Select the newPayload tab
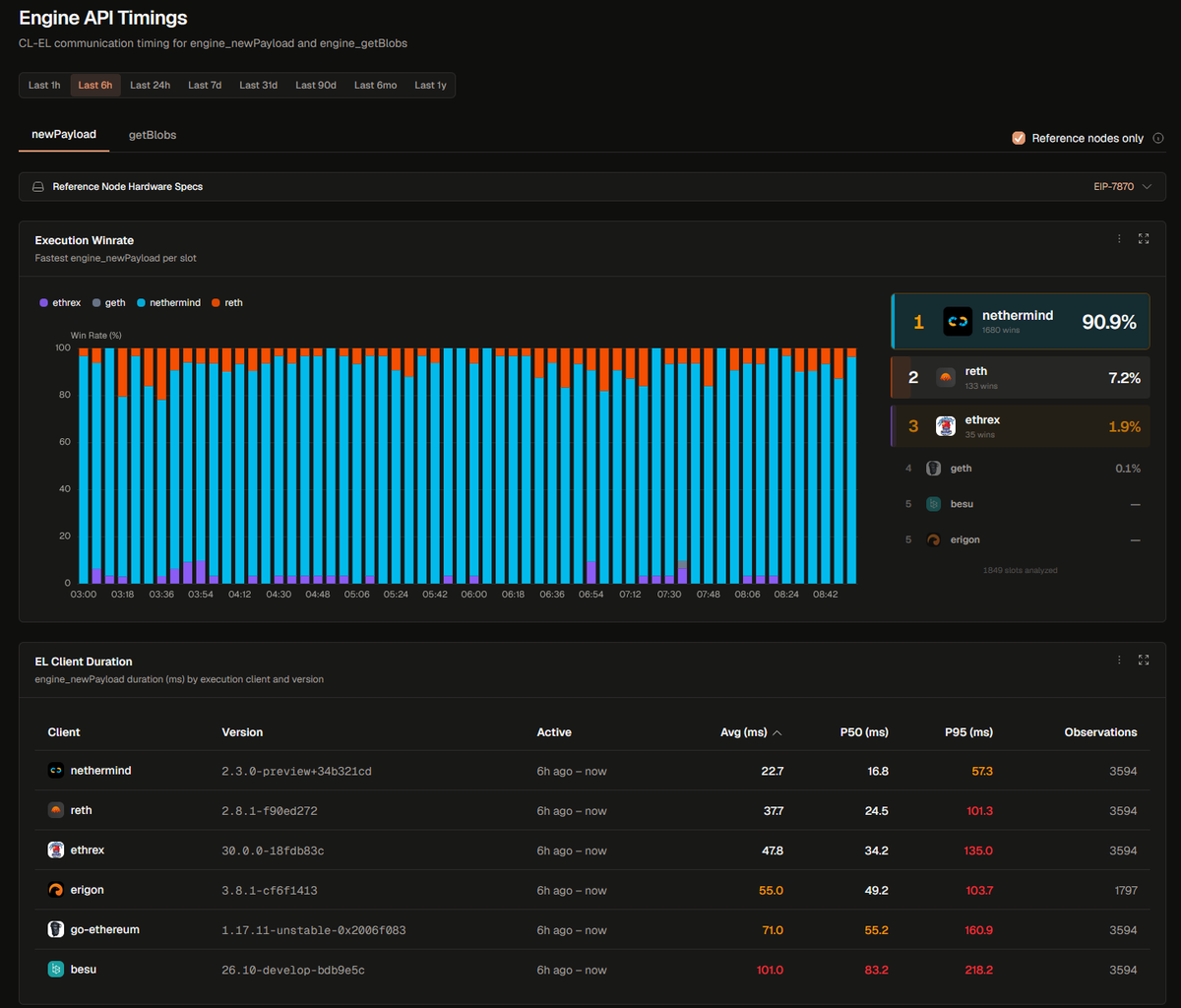This screenshot has width=1181, height=1008. click(x=64, y=134)
